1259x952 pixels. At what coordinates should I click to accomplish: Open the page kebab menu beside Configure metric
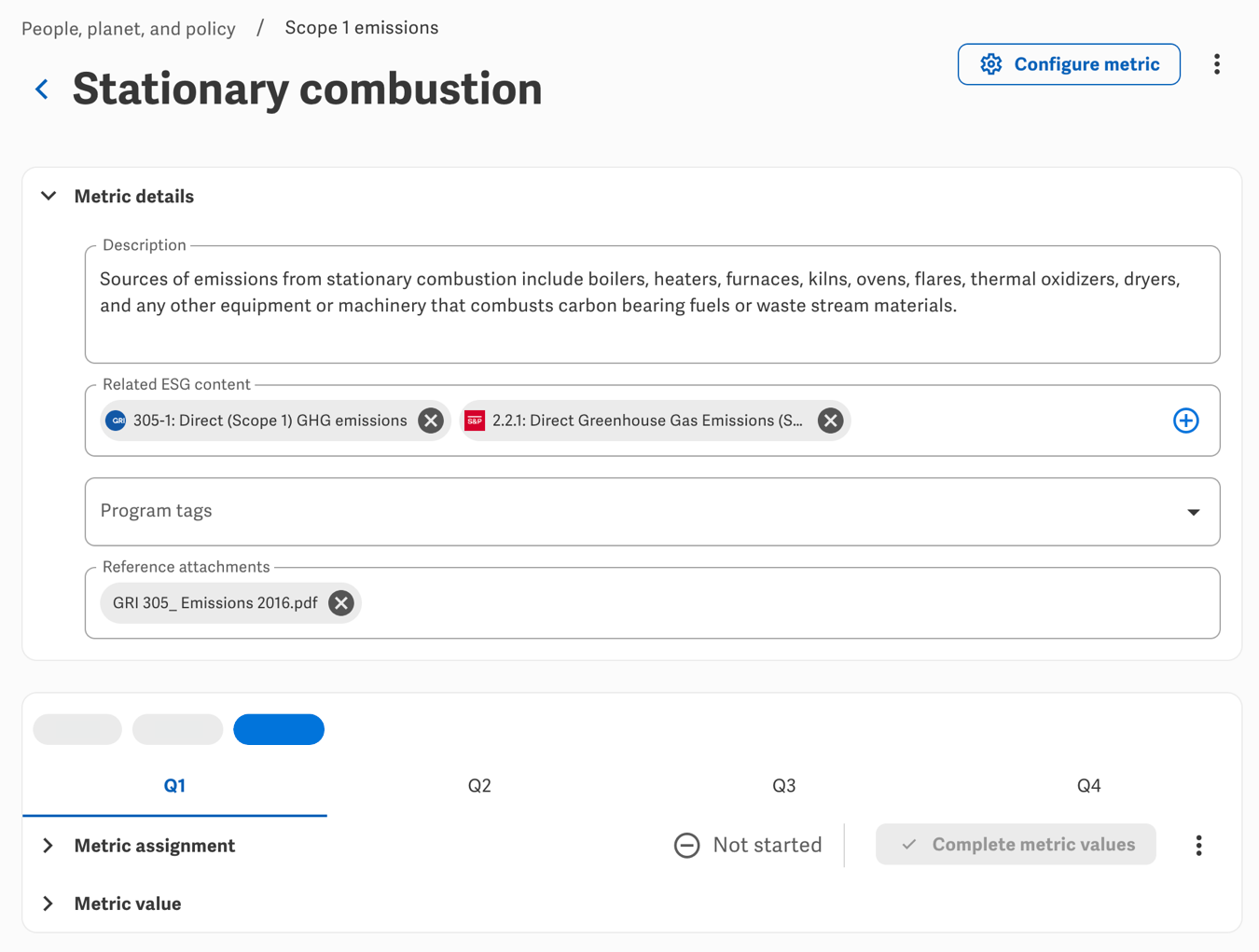coord(1217,64)
